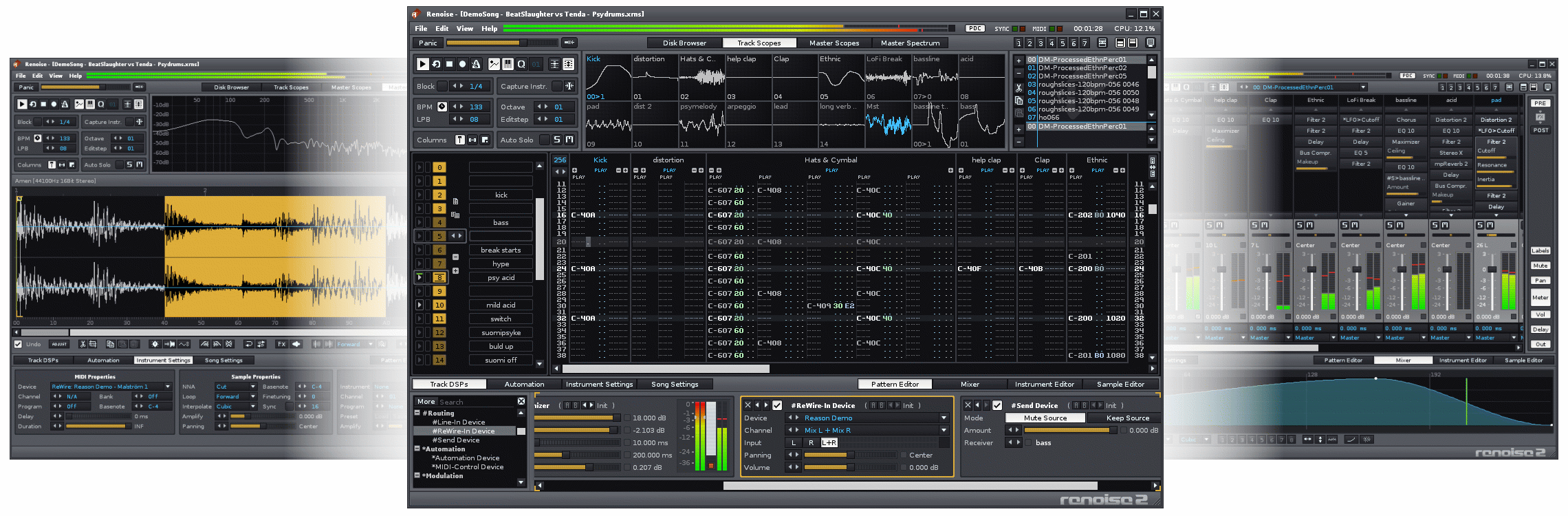Click the Q quantize icon
Image resolution: width=1568 pixels, height=516 pixels.
[x=521, y=64]
